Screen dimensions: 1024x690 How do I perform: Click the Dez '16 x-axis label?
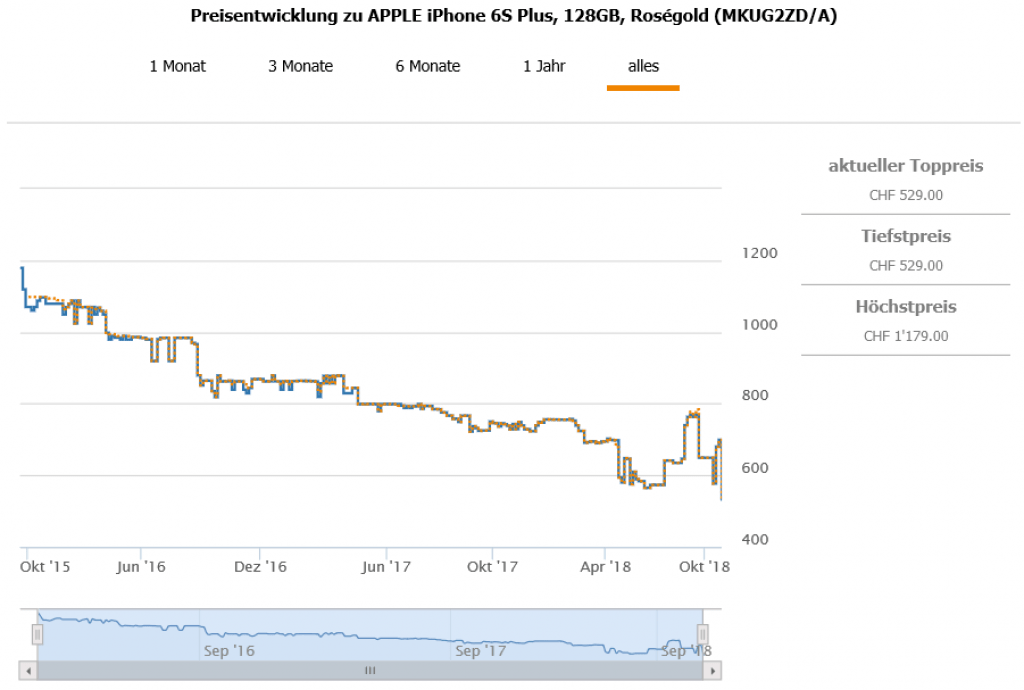[x=260, y=567]
